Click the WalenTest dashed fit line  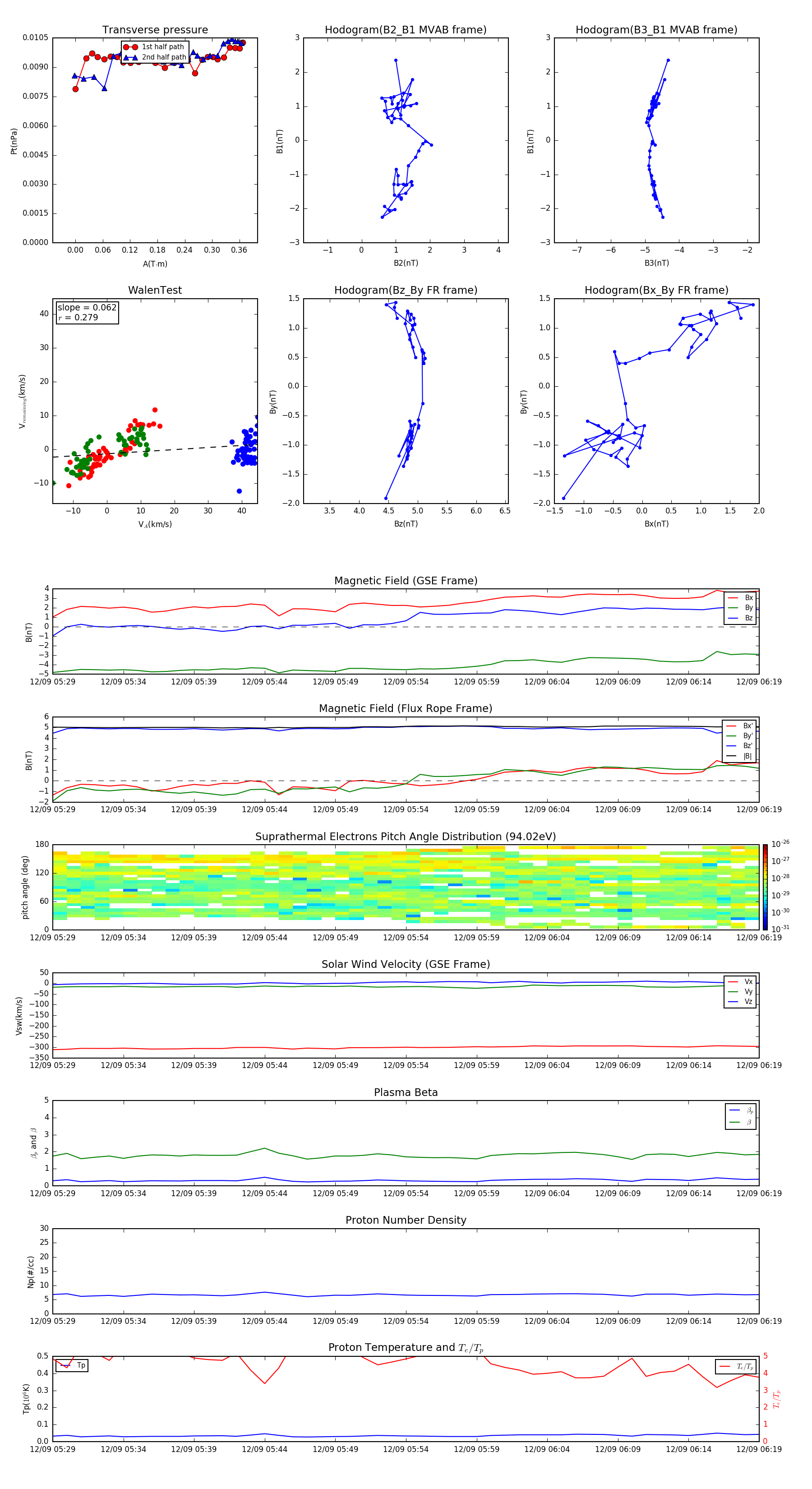[x=155, y=451]
